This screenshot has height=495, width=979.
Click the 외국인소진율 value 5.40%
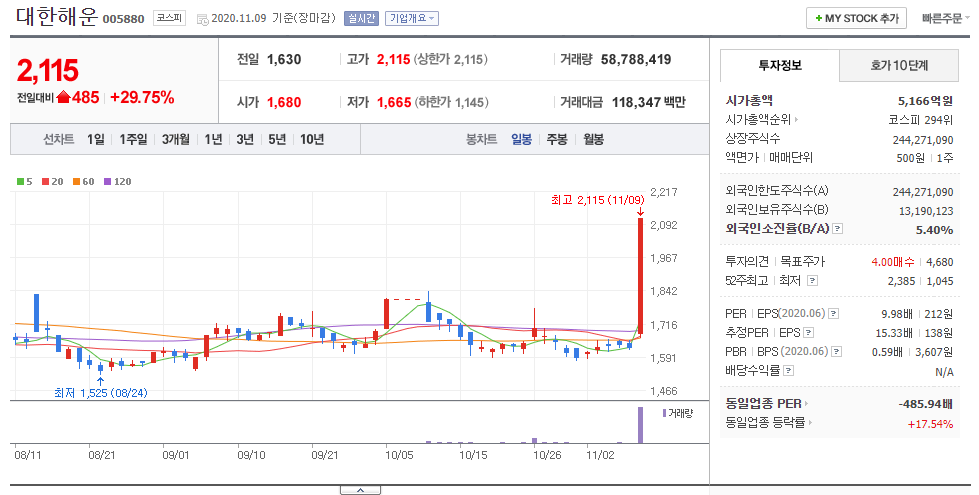[934, 230]
